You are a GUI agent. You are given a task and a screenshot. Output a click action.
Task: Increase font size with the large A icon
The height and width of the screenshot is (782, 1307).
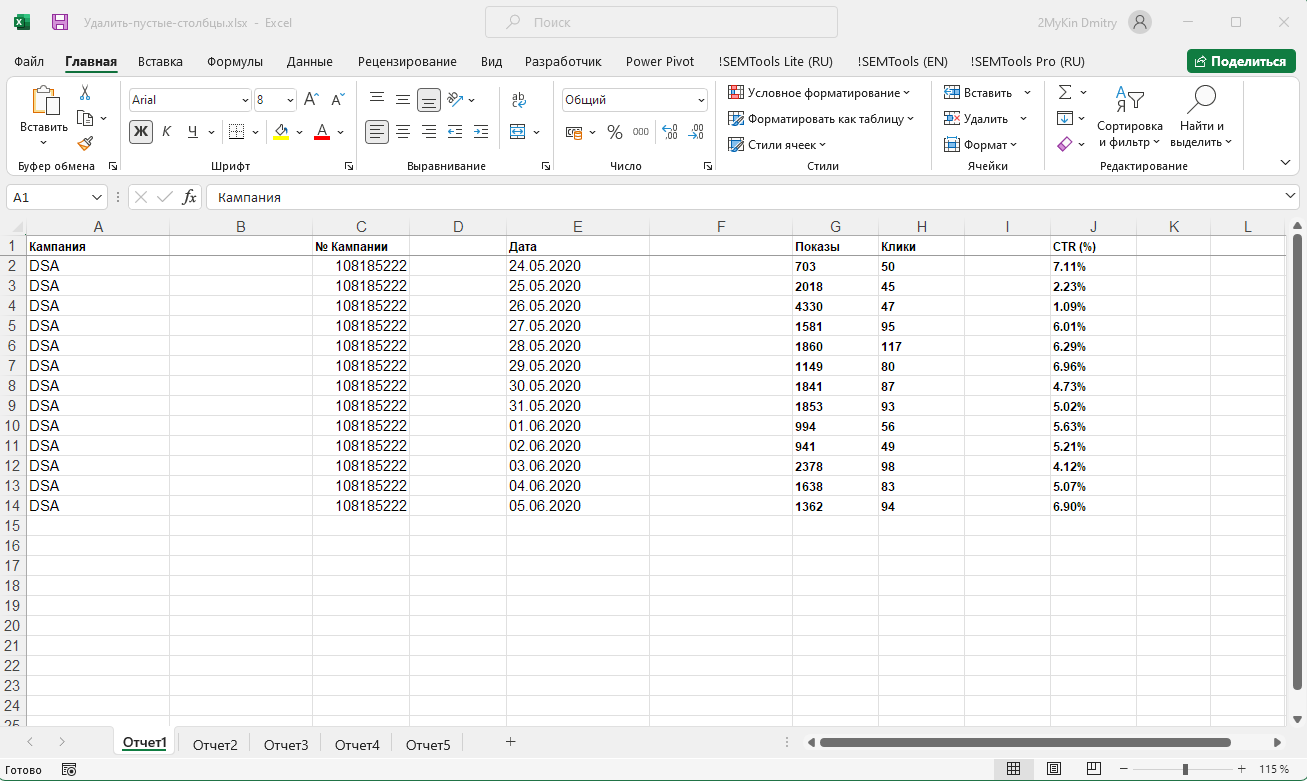[x=312, y=100]
